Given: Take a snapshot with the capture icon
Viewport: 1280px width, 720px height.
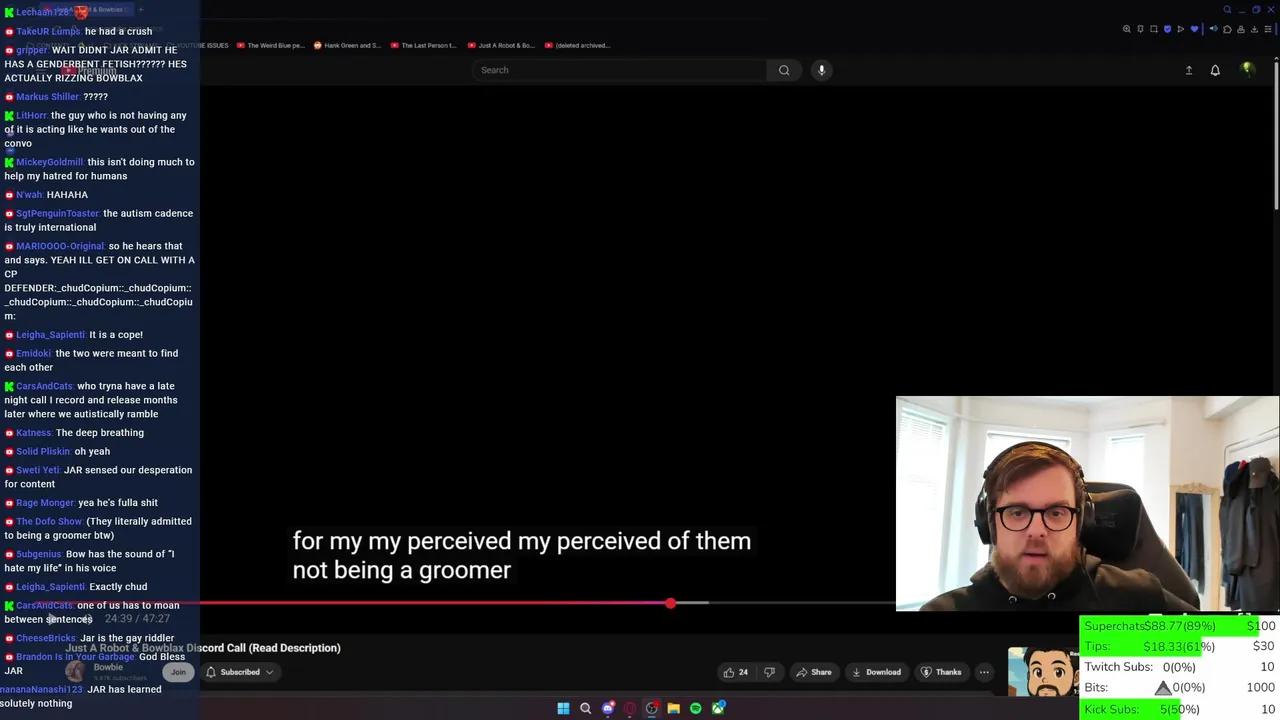Looking at the screenshot, I should [x=1154, y=29].
